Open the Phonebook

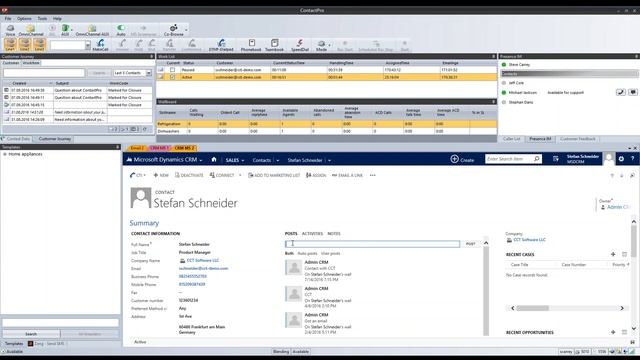pyautogui.click(x=251, y=45)
